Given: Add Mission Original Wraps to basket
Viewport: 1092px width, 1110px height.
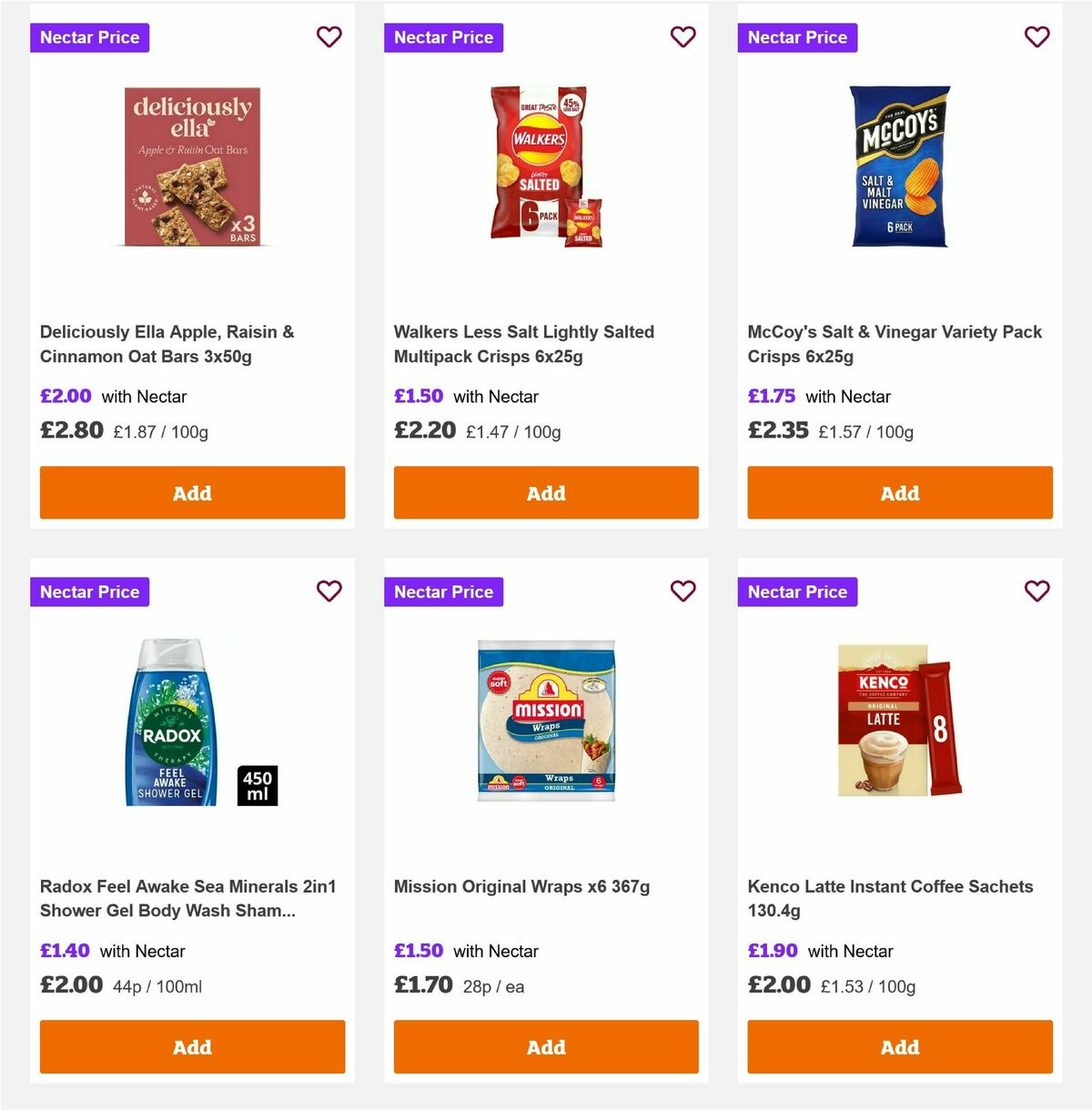Looking at the screenshot, I should [x=545, y=1046].
